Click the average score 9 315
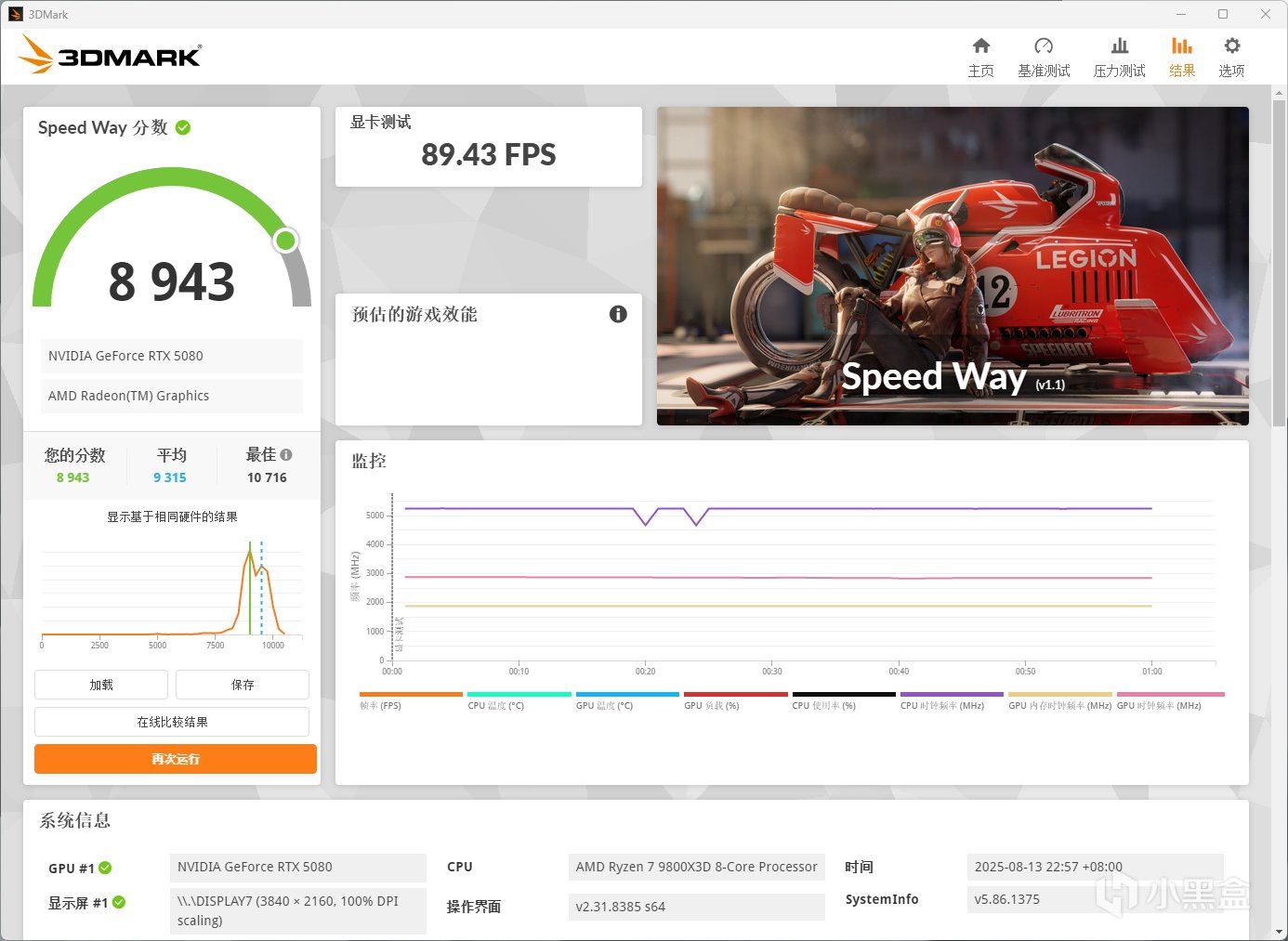The image size is (1288, 941). (170, 477)
